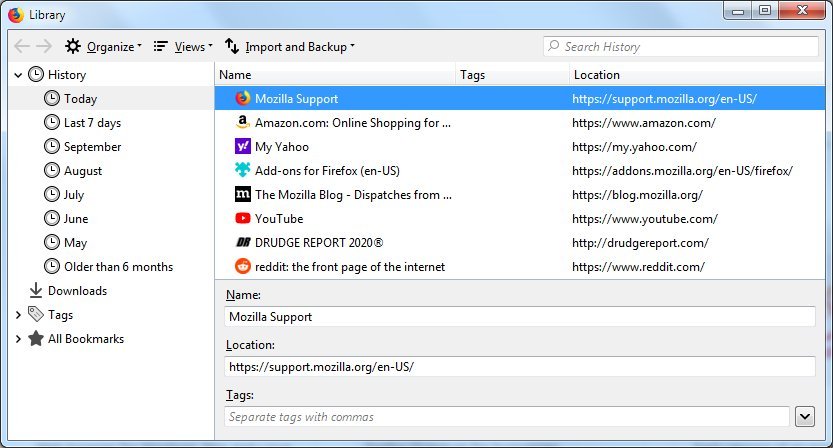This screenshot has width=833, height=448.
Task: Select reddit front page entry
Action: [x=520, y=267]
